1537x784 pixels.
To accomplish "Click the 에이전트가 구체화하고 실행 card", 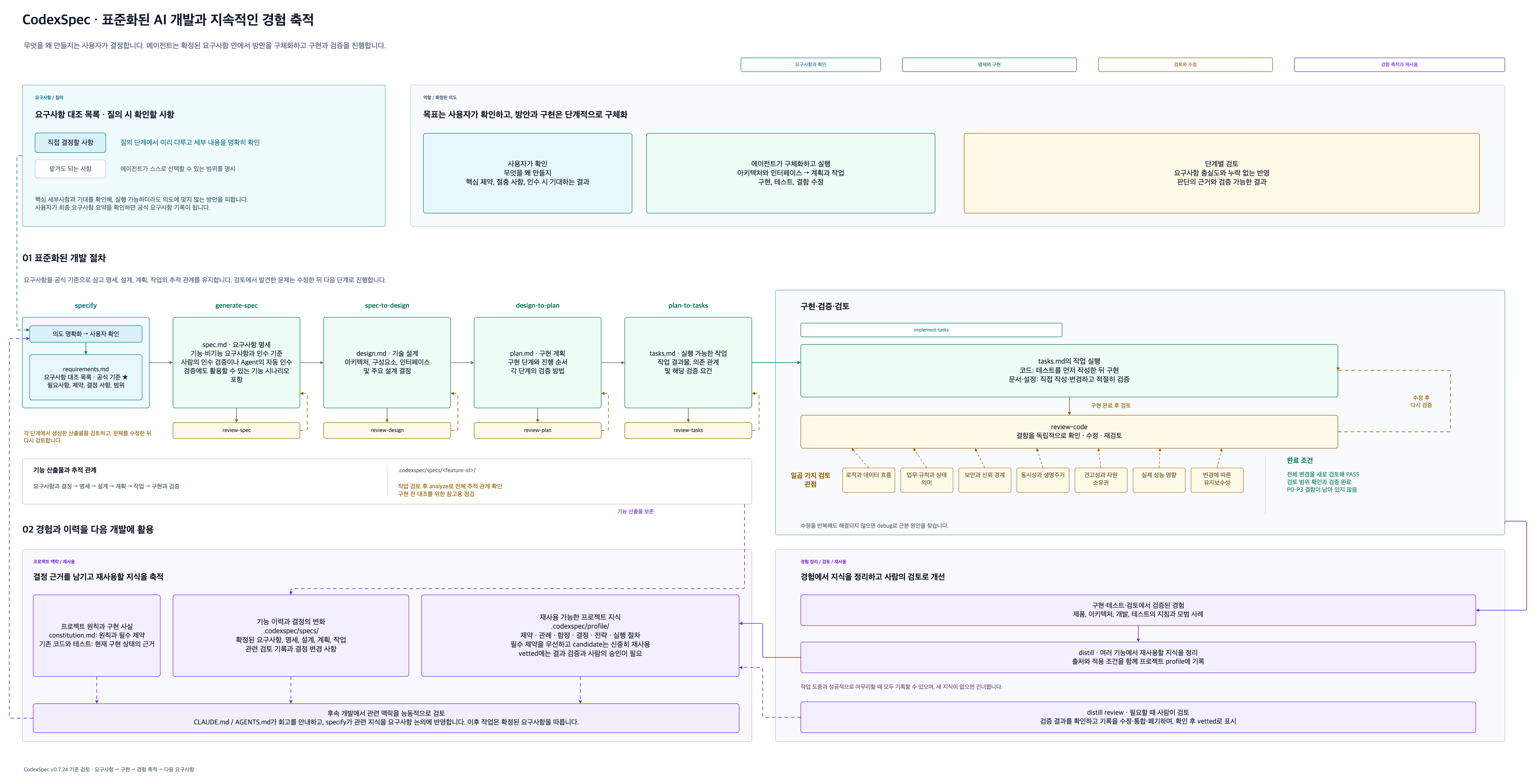I will point(791,173).
